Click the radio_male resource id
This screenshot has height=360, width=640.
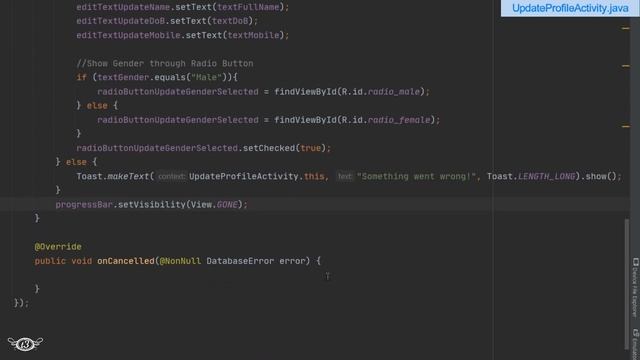click(x=393, y=91)
